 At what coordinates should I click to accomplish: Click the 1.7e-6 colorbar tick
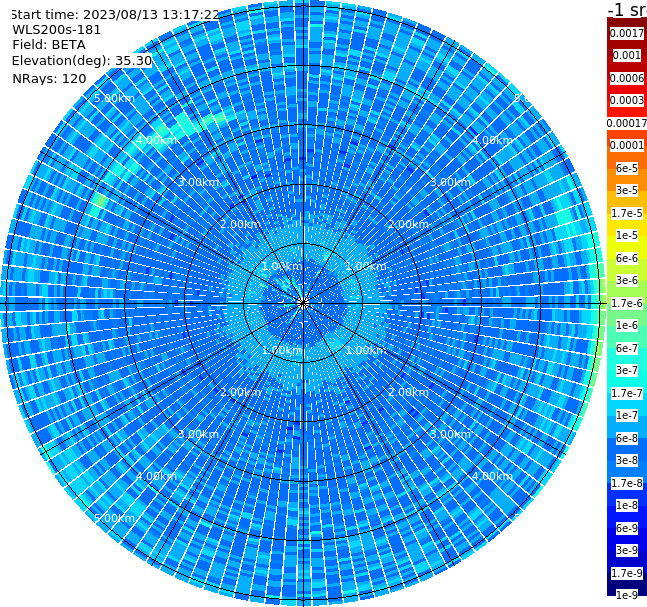click(627, 303)
